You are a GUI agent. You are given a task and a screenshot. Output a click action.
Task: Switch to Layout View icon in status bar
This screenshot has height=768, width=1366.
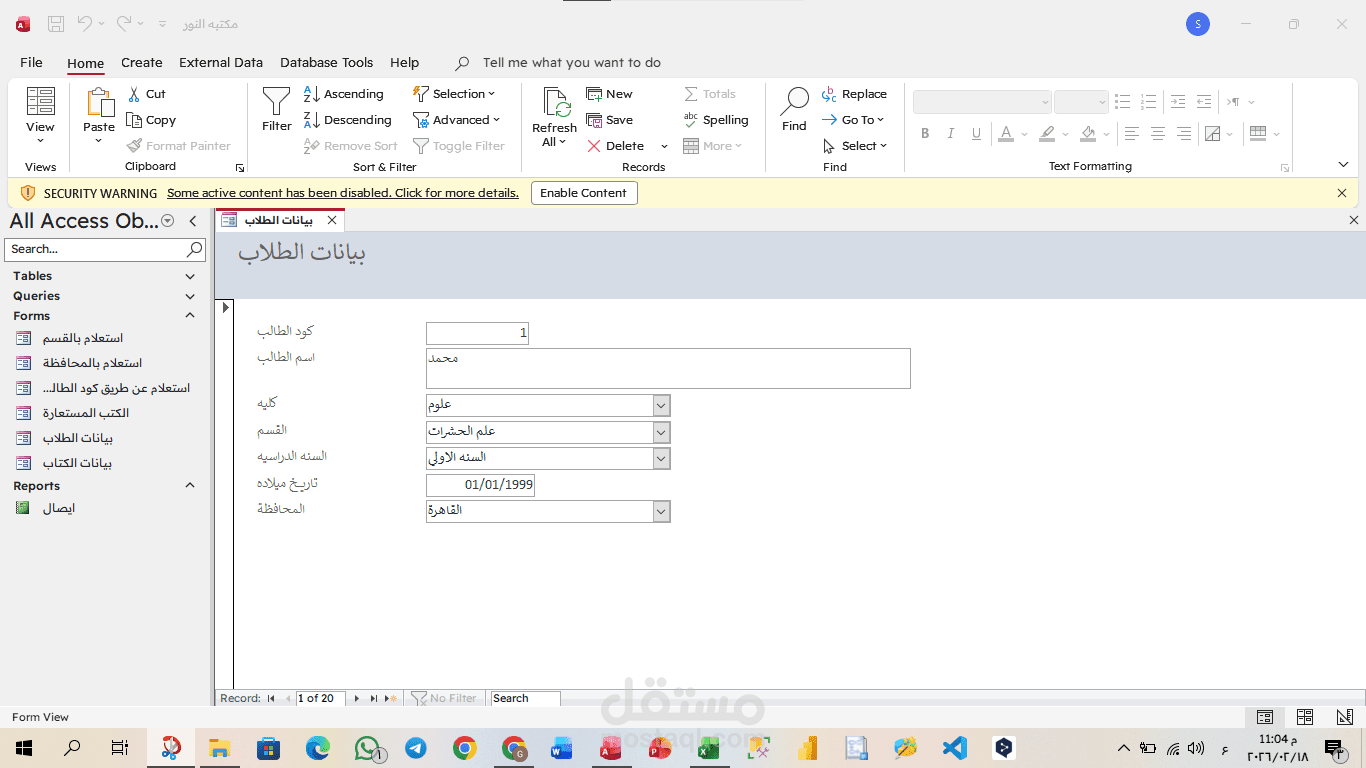1305,717
